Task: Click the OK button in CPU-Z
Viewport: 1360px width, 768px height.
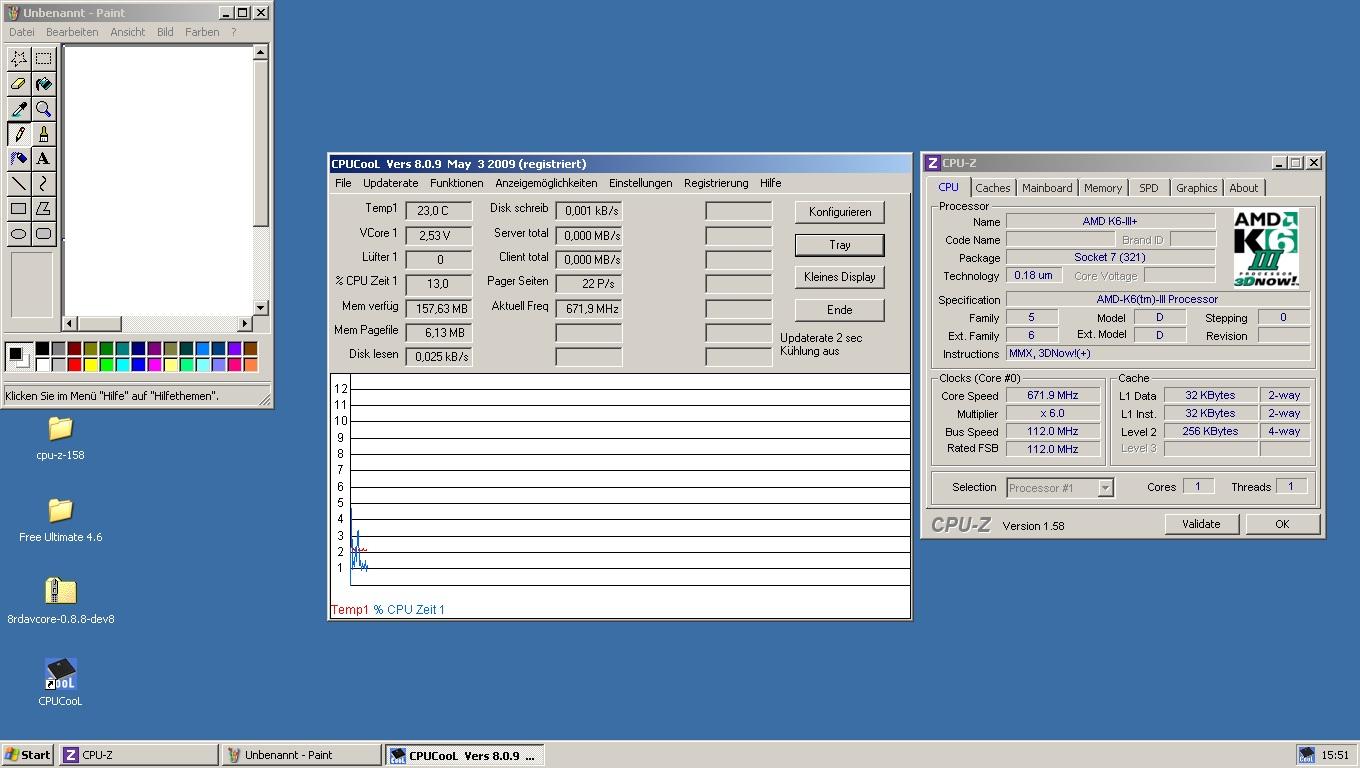Action: pos(1282,524)
